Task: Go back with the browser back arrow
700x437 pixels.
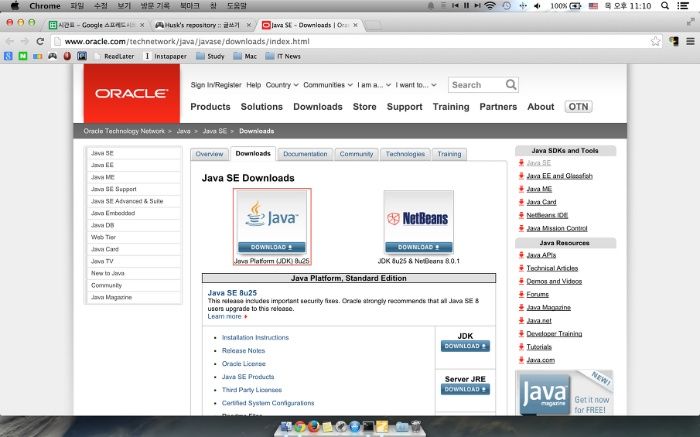Action: [9, 42]
